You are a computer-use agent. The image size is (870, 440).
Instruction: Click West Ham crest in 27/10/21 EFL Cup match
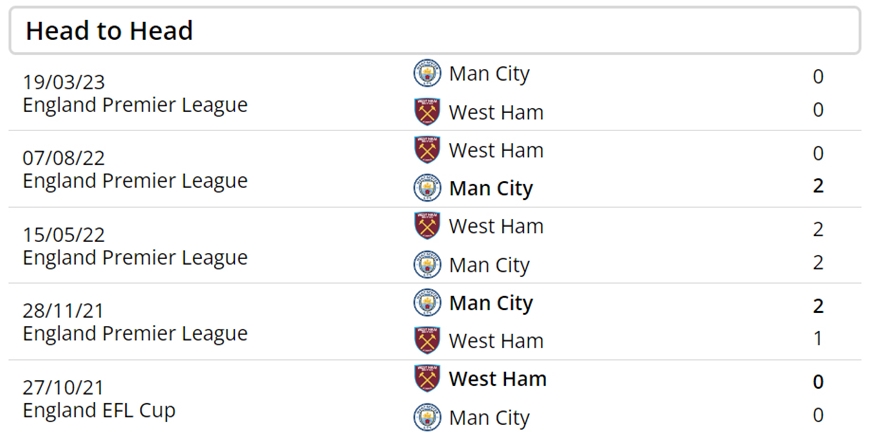pos(427,378)
